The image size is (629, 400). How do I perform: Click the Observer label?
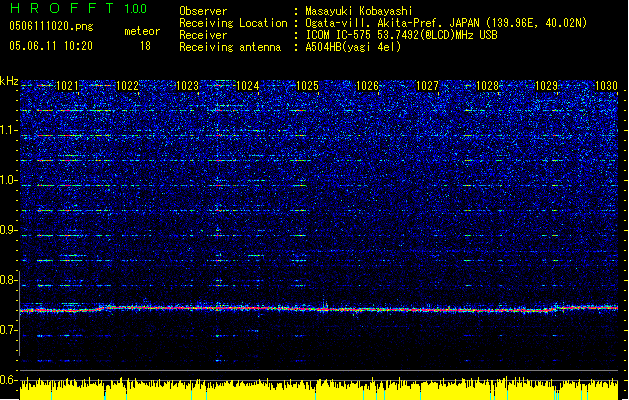pos(203,11)
